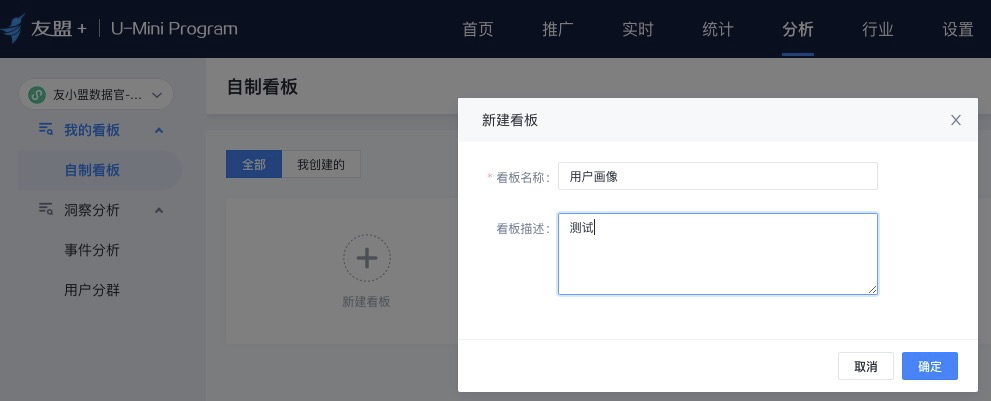Click the dashed plus circle icon
This screenshot has width=991, height=401.
[x=367, y=258]
